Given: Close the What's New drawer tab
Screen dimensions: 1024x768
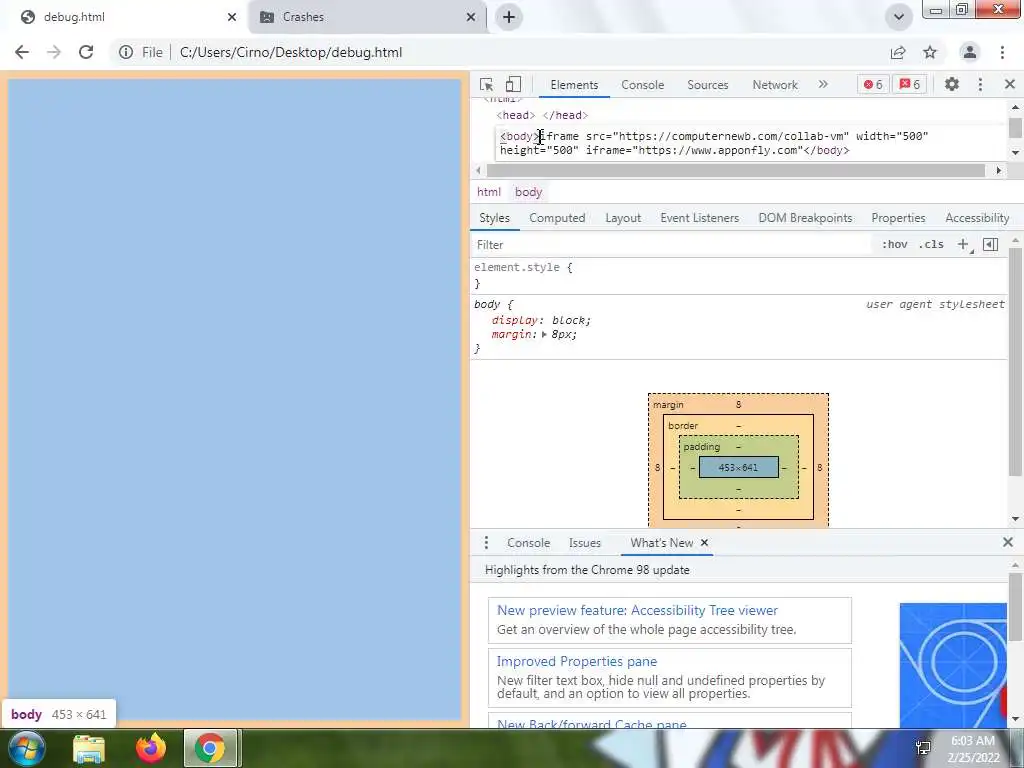Looking at the screenshot, I should [x=704, y=543].
